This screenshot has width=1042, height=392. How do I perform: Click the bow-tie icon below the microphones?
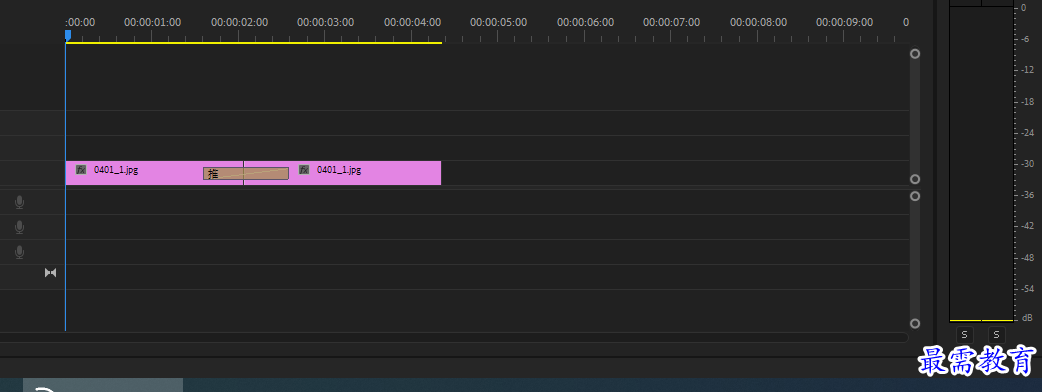tap(51, 272)
